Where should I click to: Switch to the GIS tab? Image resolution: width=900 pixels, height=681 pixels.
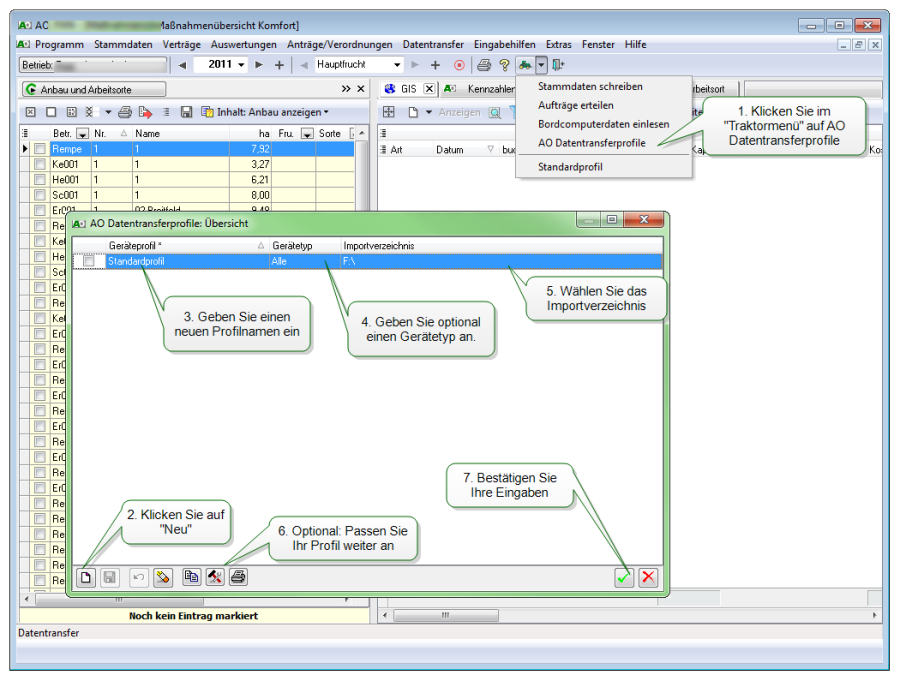pos(404,89)
